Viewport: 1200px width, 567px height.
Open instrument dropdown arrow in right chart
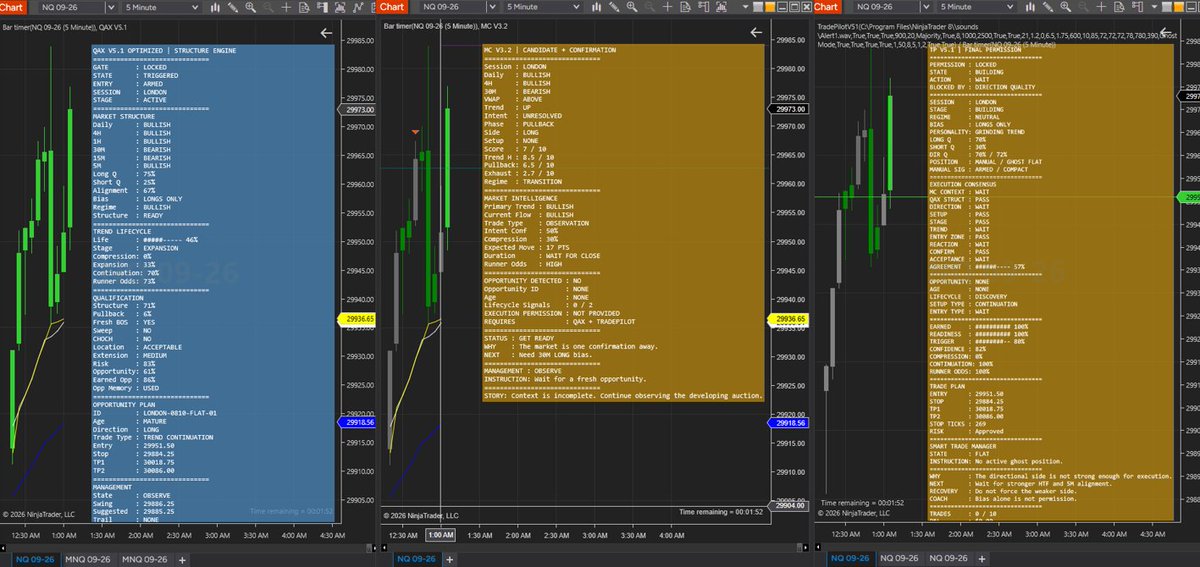[x=926, y=7]
